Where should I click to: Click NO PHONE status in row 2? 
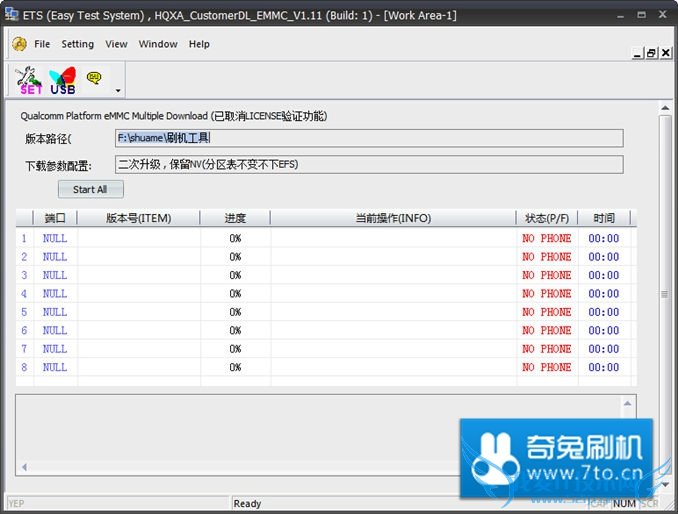pyautogui.click(x=547, y=257)
